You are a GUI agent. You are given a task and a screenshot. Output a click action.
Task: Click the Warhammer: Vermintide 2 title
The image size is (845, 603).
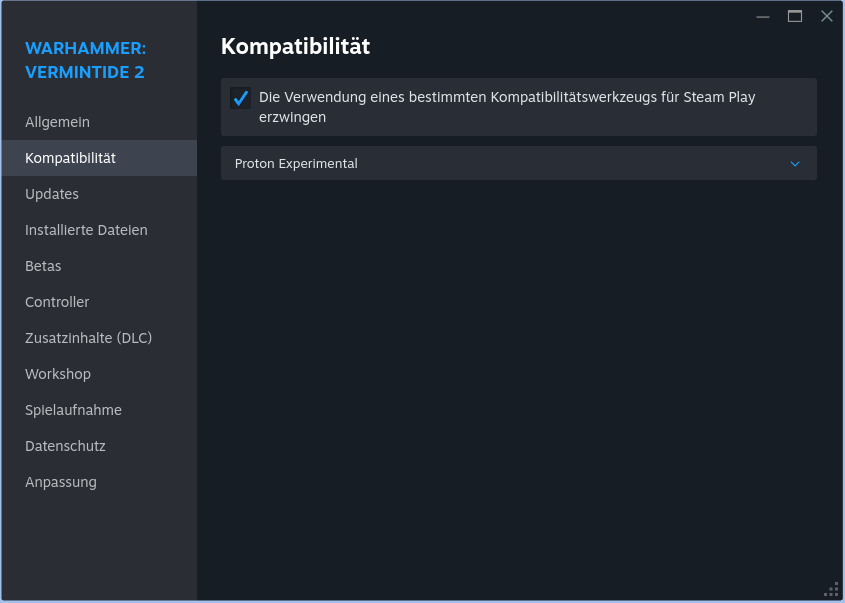click(85, 60)
